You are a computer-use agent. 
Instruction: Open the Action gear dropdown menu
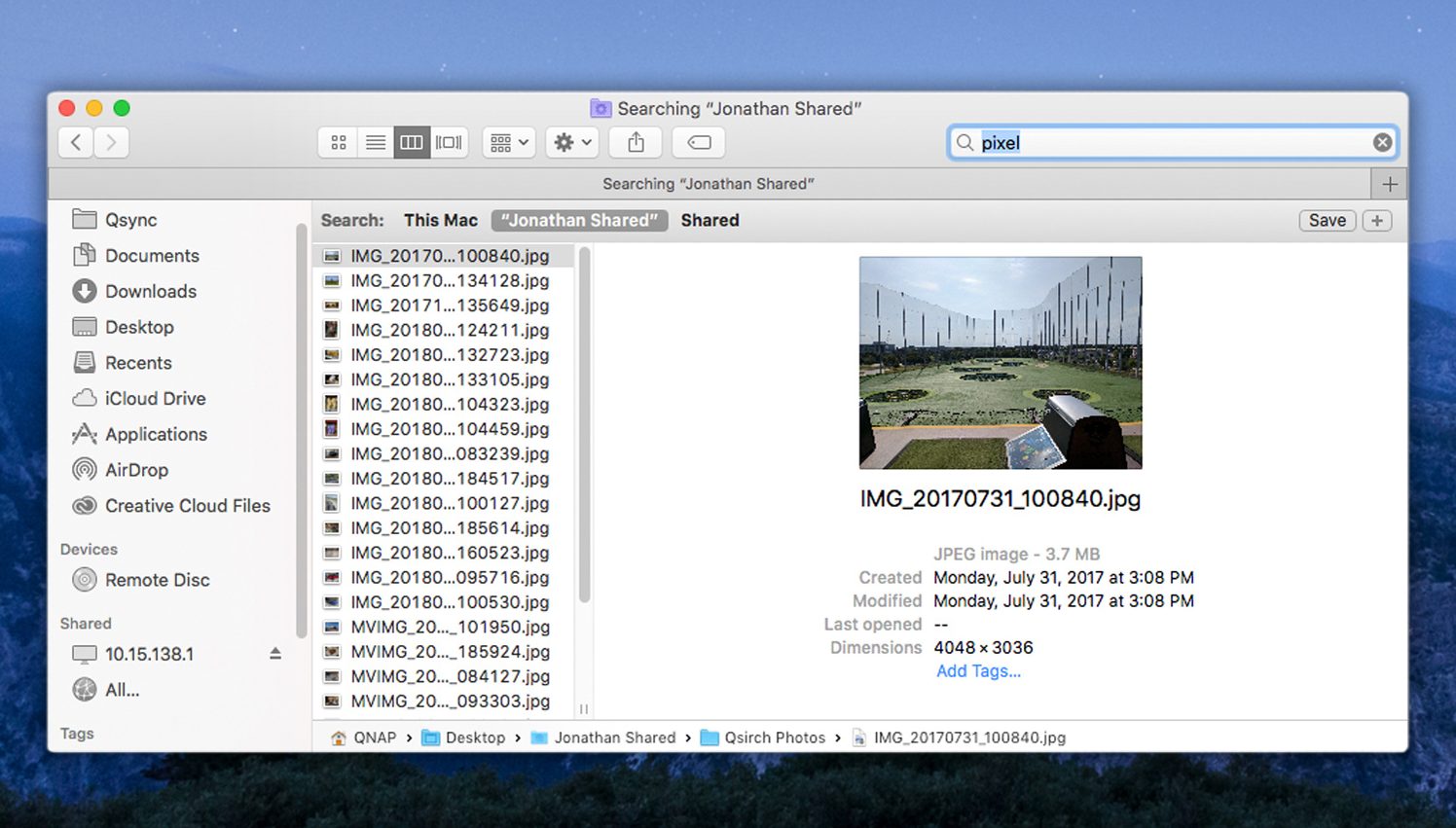(572, 143)
